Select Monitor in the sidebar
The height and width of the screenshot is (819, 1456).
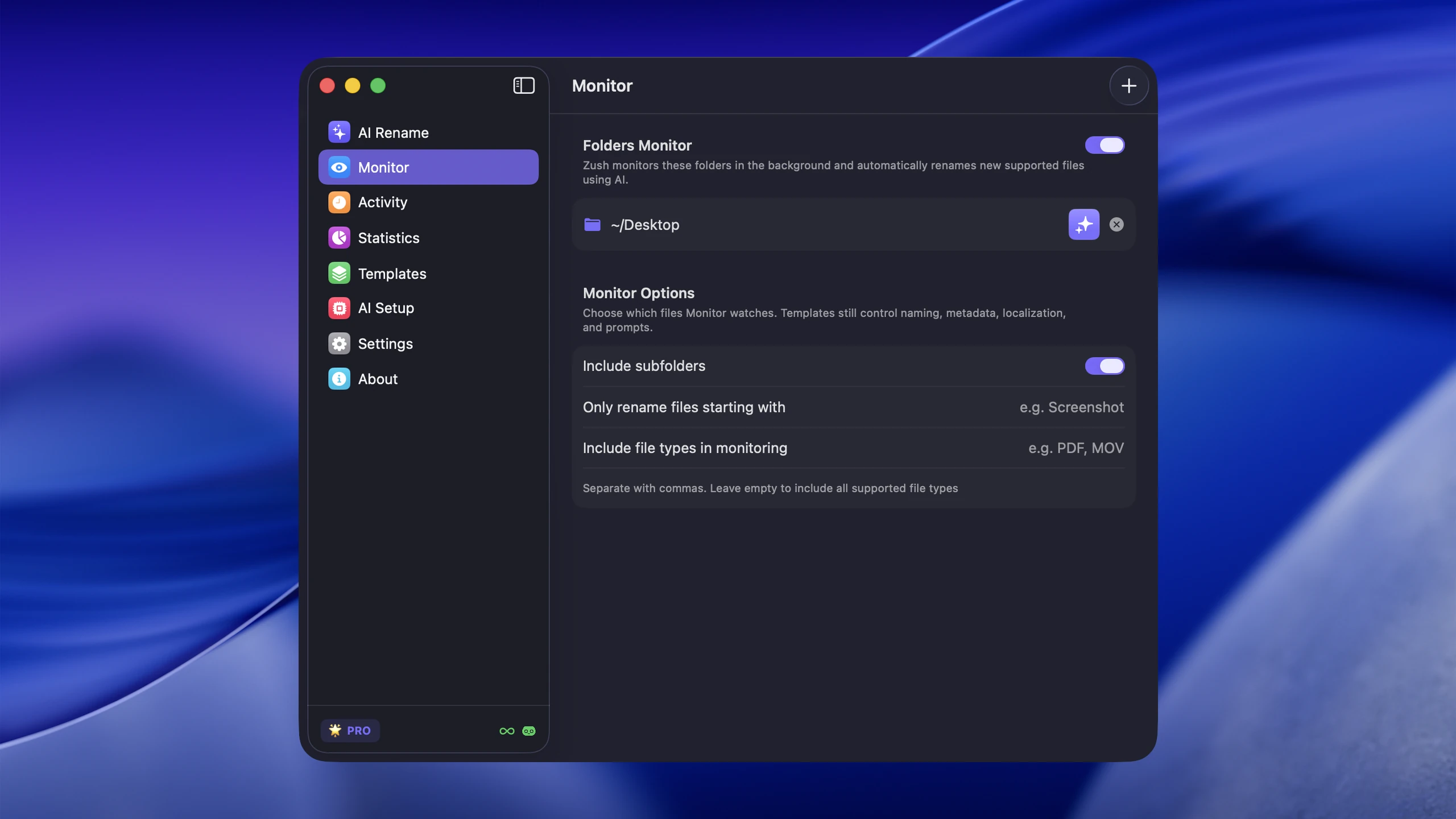tap(428, 167)
